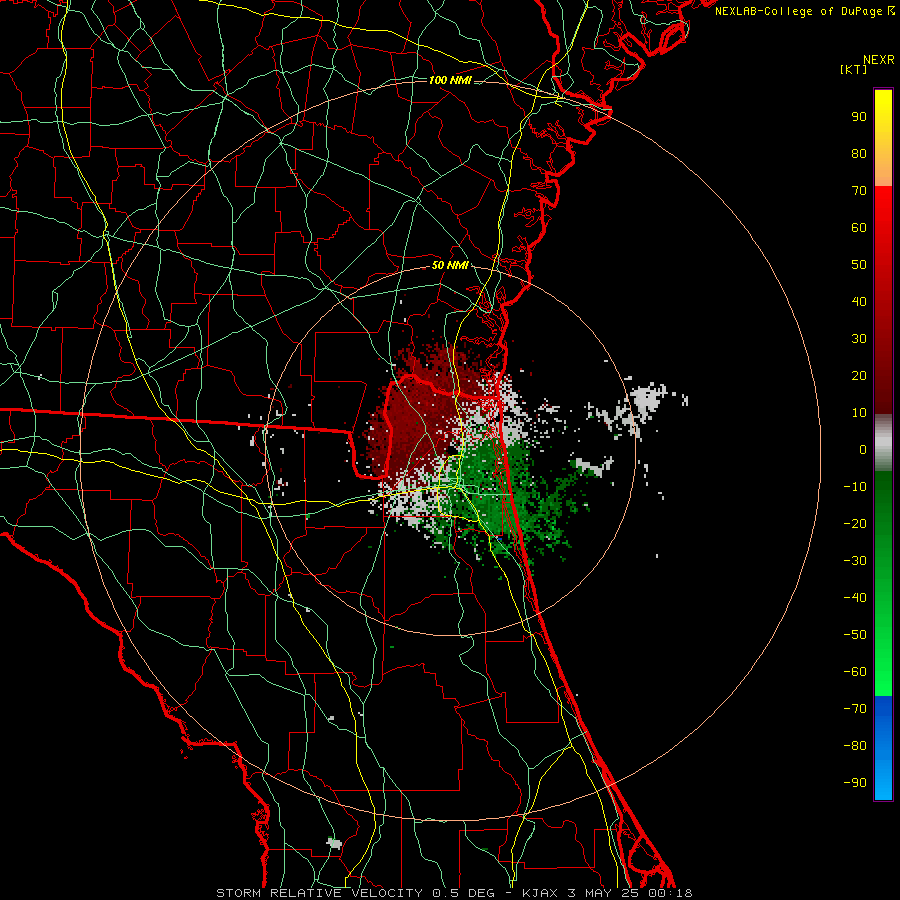Screen dimensions: 900x900
Task: Pick the -20 label on the velocity scale
Action: point(855,523)
